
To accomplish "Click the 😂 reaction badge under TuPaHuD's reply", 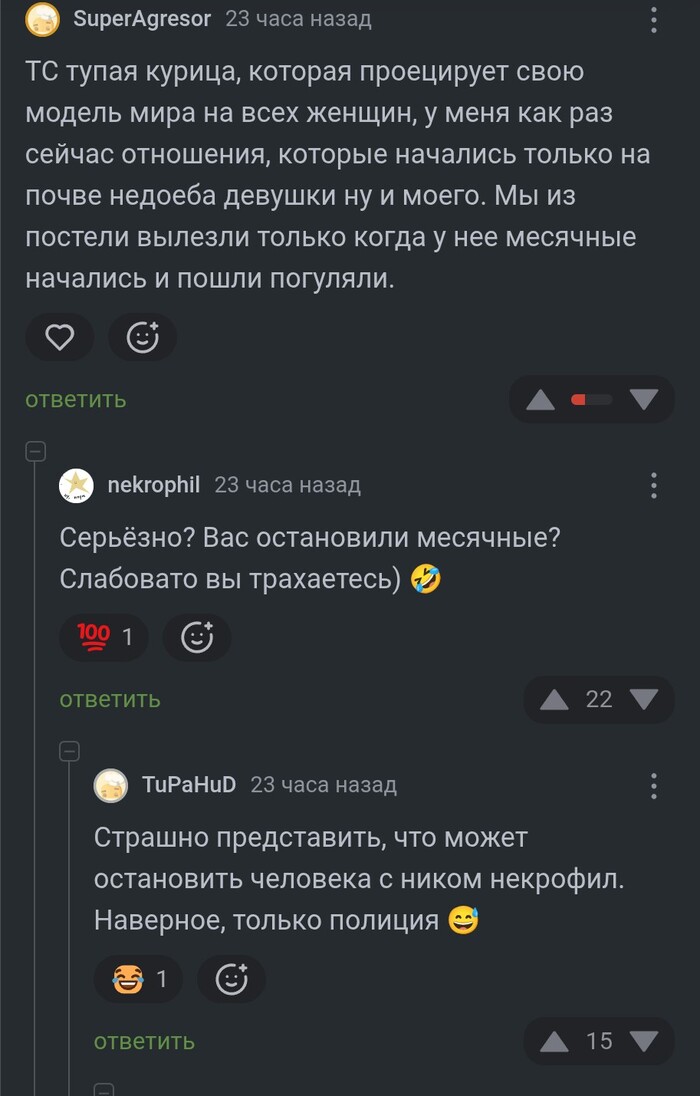I will click(138, 981).
